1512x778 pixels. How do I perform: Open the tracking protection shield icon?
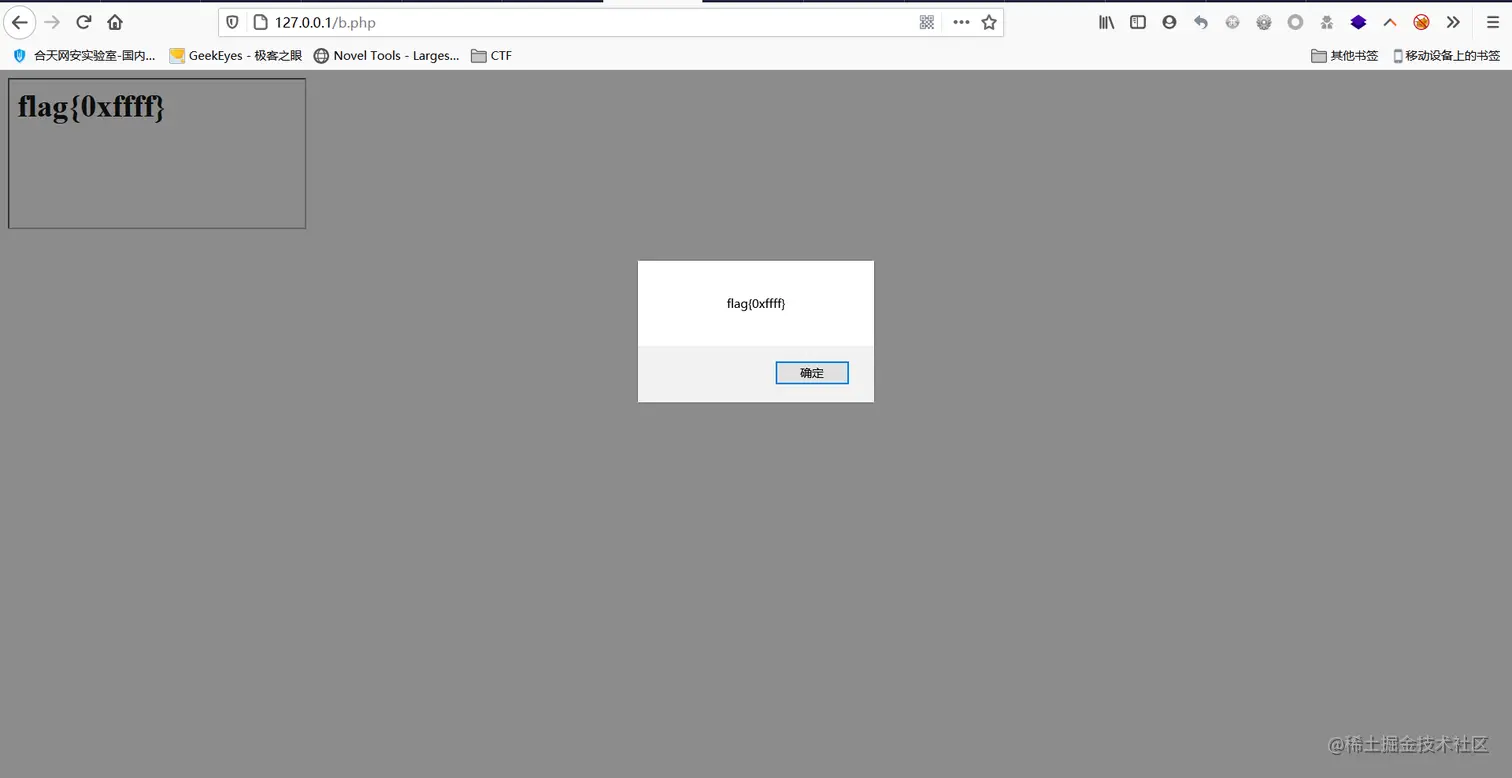233,22
